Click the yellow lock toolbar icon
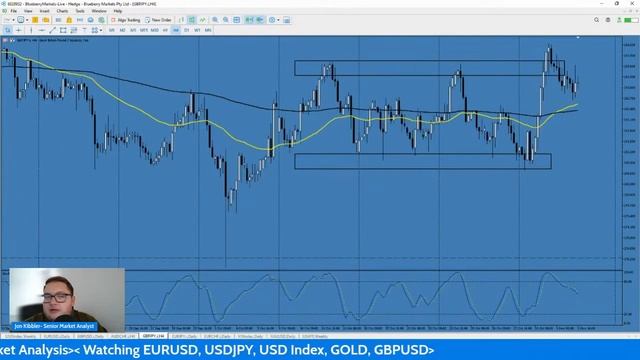Screen dimensions: 640x360 pyautogui.click(x=69, y=20)
